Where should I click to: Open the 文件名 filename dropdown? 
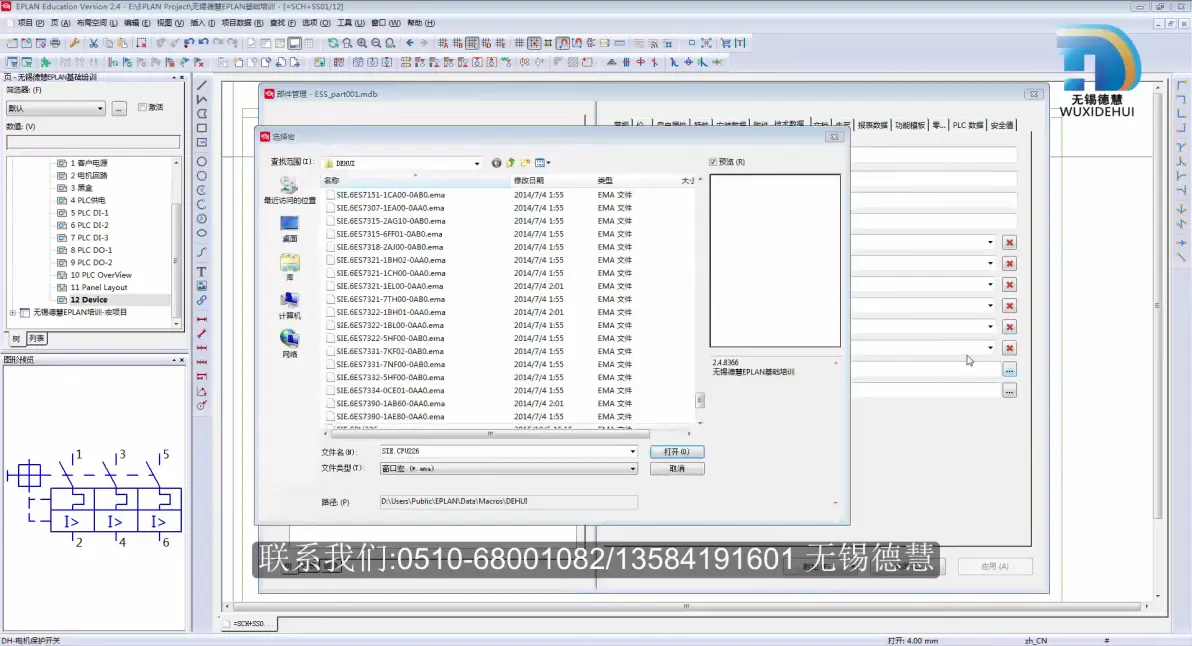632,451
